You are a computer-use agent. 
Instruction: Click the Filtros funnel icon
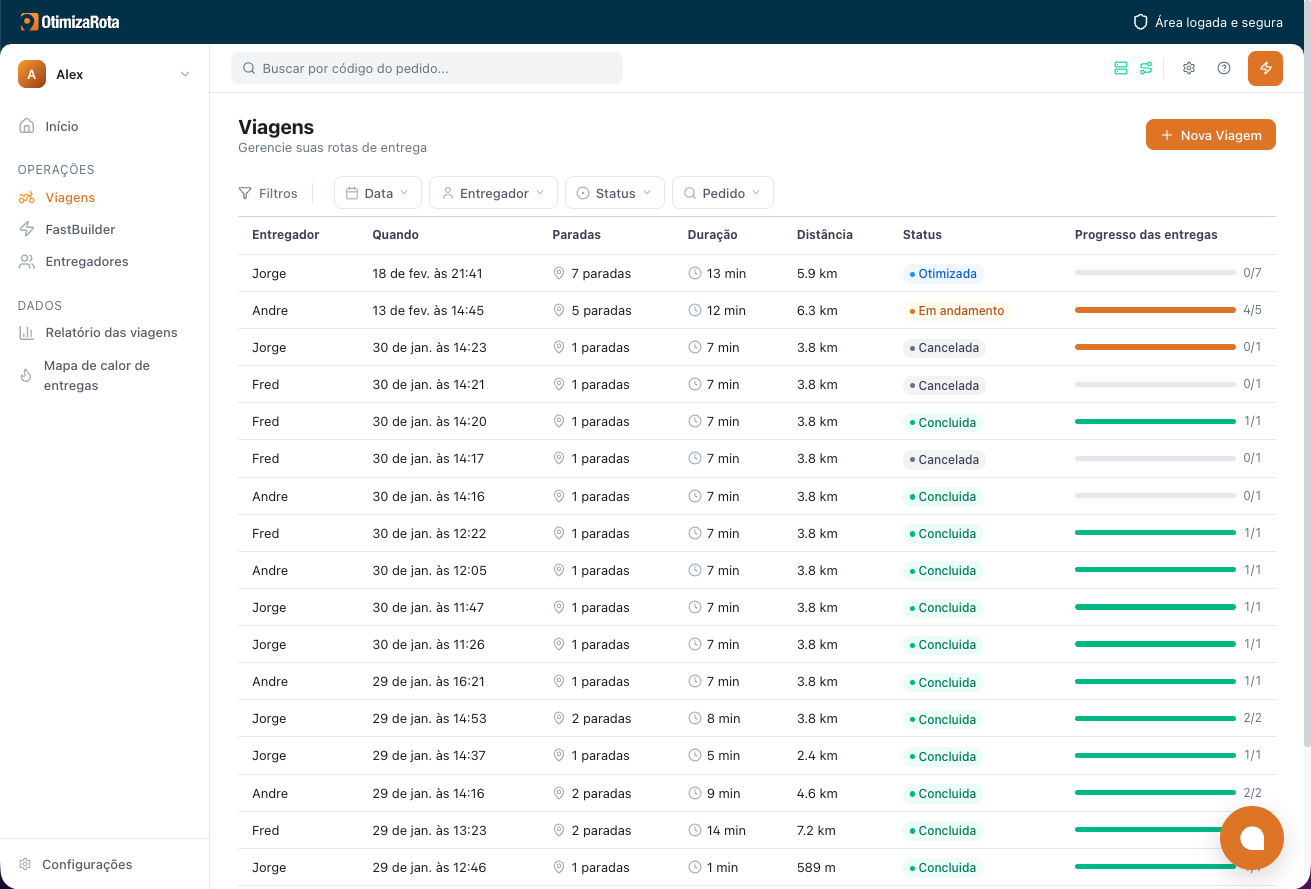(x=245, y=193)
